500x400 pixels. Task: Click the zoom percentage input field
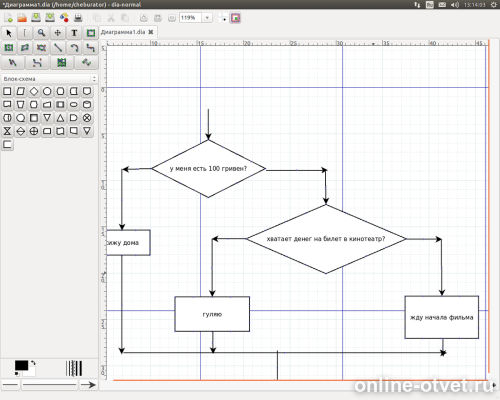click(x=191, y=18)
